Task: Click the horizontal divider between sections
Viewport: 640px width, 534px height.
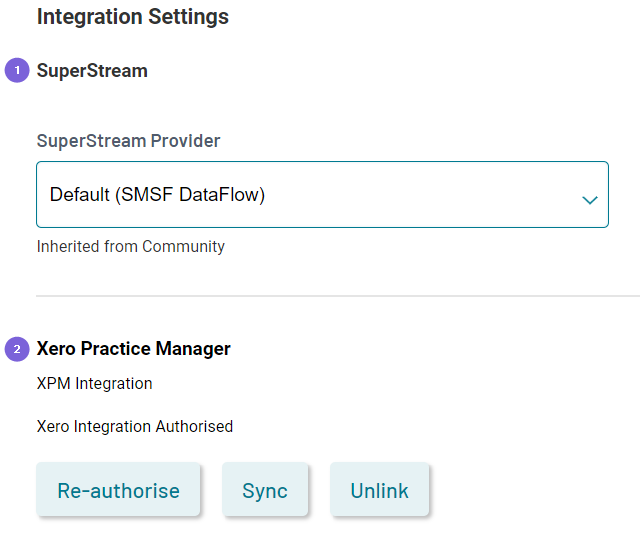Action: tap(338, 296)
